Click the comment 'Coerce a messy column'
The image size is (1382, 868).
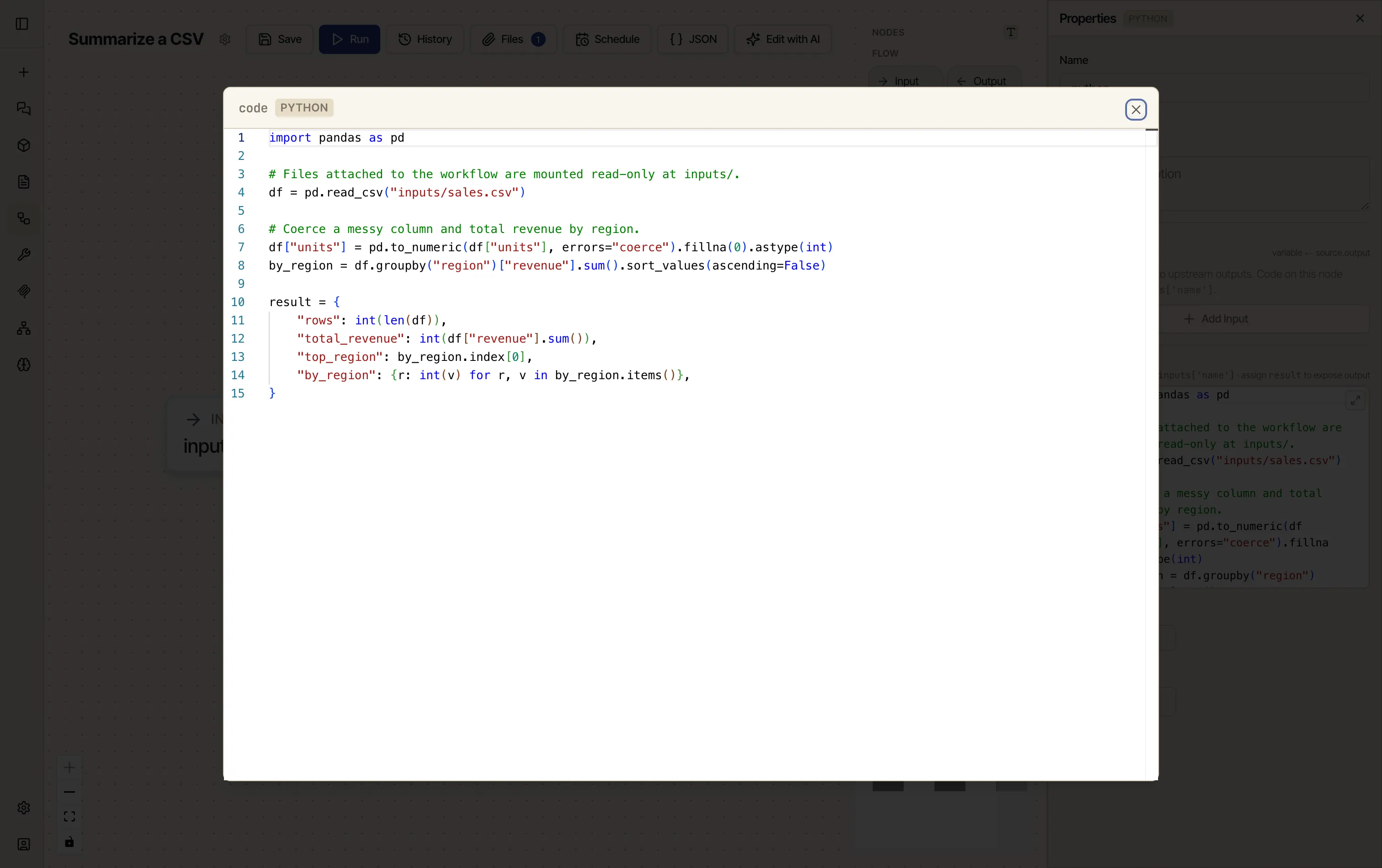click(x=454, y=229)
